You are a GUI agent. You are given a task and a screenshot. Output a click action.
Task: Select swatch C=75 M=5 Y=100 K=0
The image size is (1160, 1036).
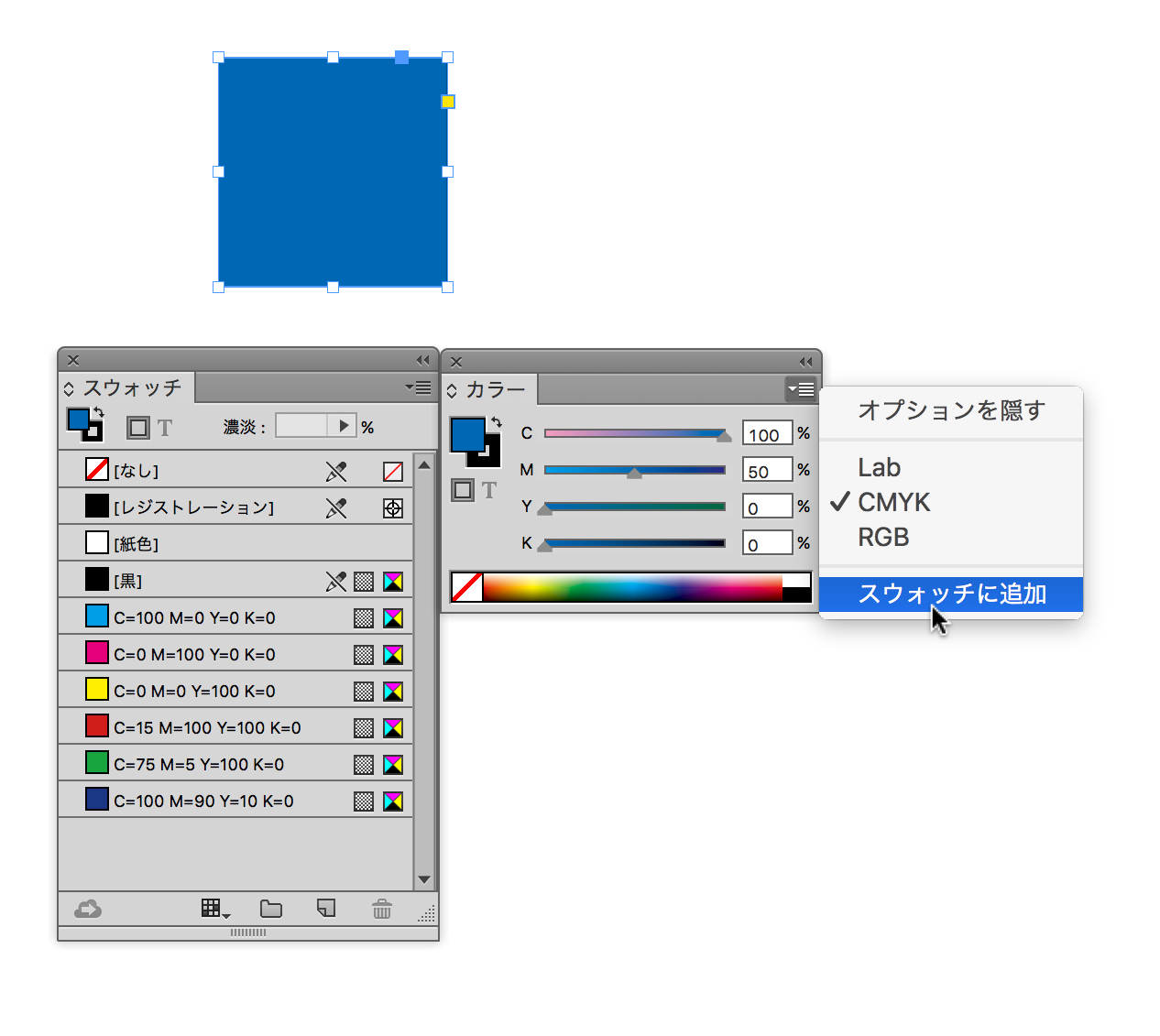tap(235, 763)
